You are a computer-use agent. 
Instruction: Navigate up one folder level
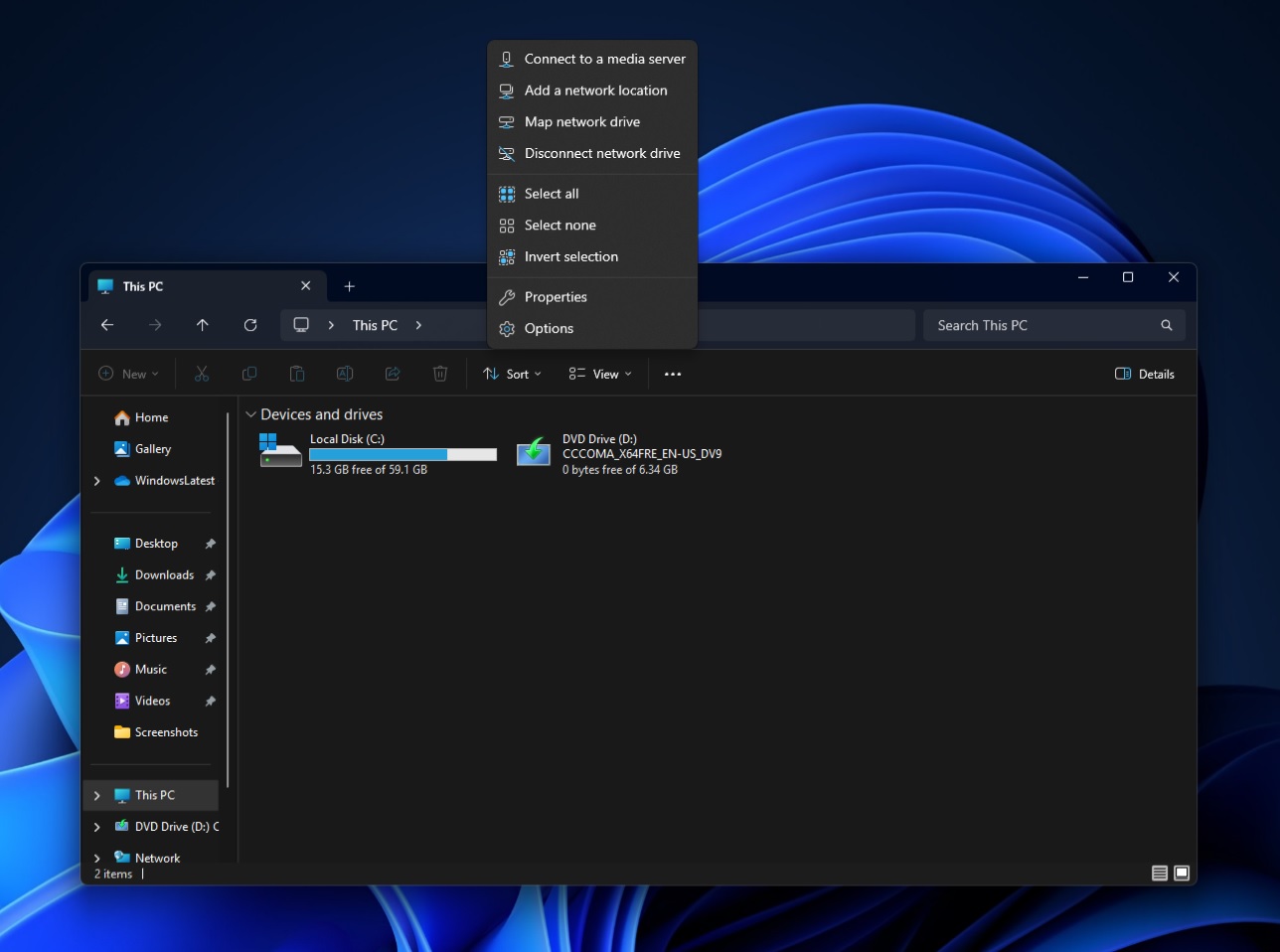tap(203, 325)
